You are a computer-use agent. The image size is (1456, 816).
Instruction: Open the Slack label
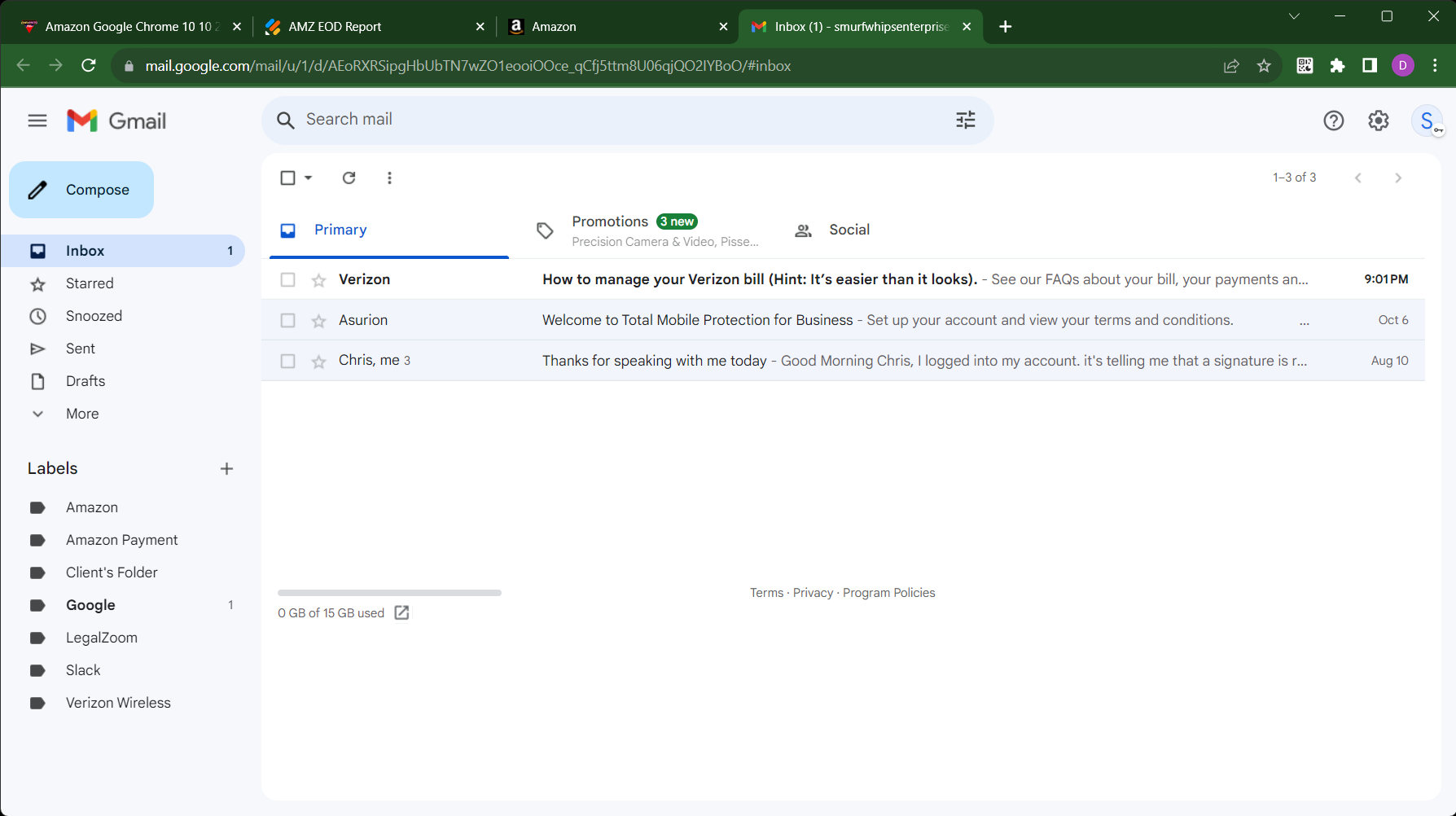tap(123, 670)
